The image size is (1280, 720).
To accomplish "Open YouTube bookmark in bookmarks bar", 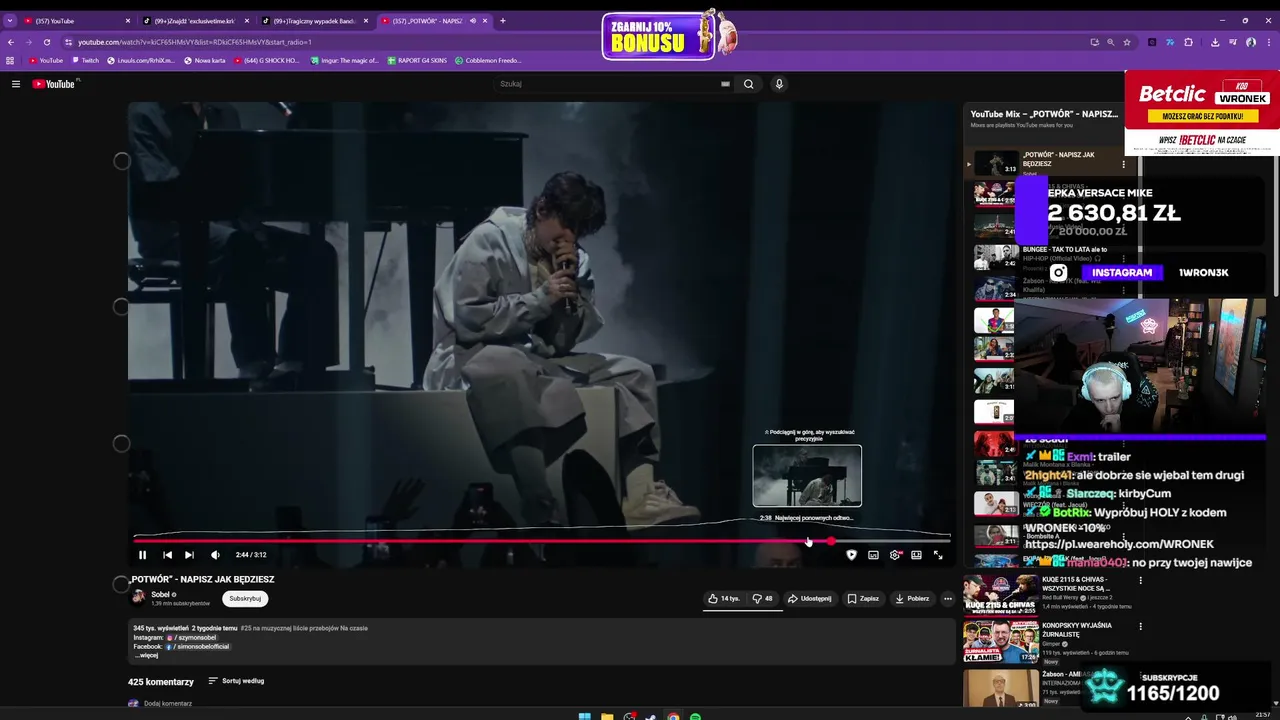I will [46, 60].
